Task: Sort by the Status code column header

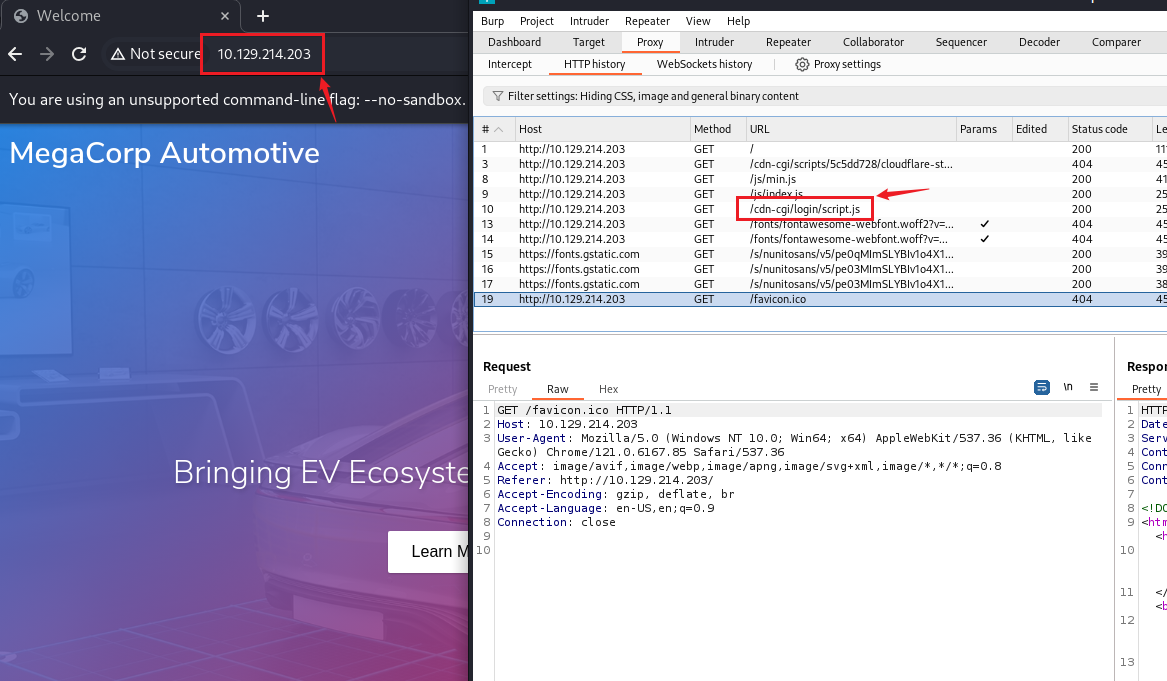Action: [1109, 130]
